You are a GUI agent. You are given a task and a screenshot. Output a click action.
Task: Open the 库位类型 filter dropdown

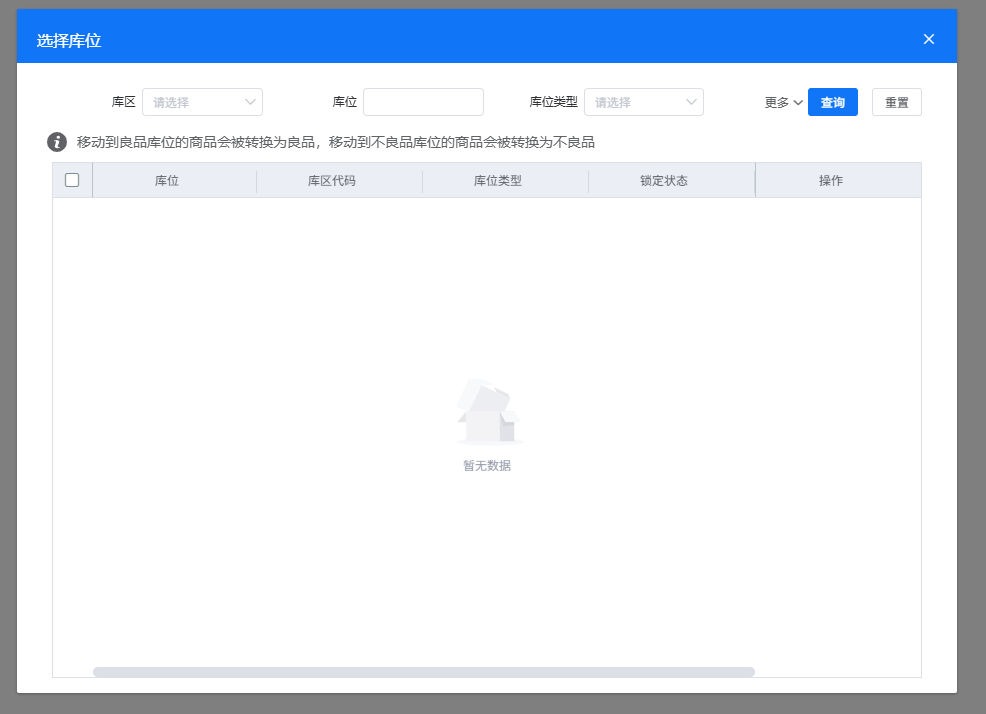pos(643,102)
